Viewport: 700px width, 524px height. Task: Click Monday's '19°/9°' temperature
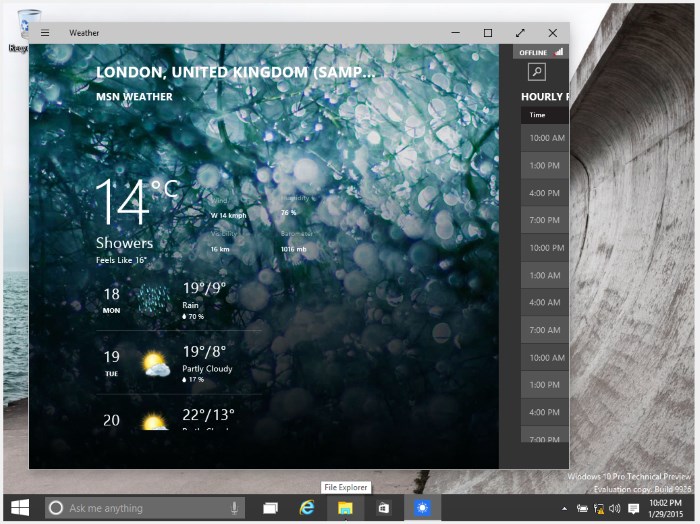[x=204, y=288]
